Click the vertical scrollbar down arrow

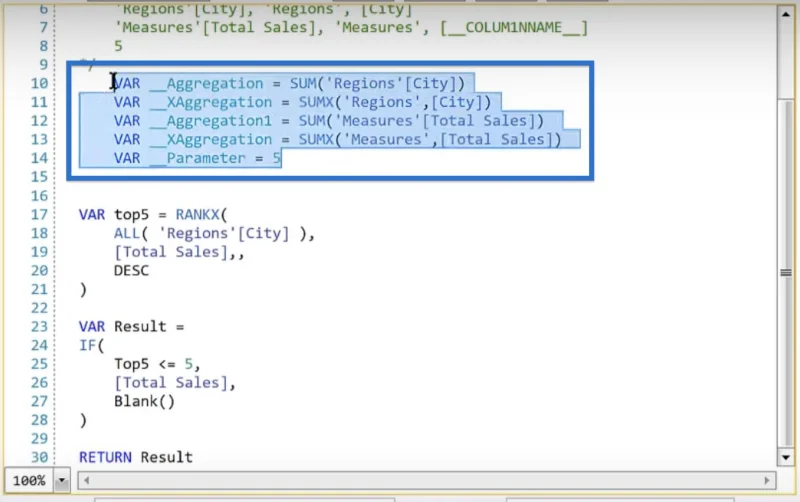[x=786, y=457]
